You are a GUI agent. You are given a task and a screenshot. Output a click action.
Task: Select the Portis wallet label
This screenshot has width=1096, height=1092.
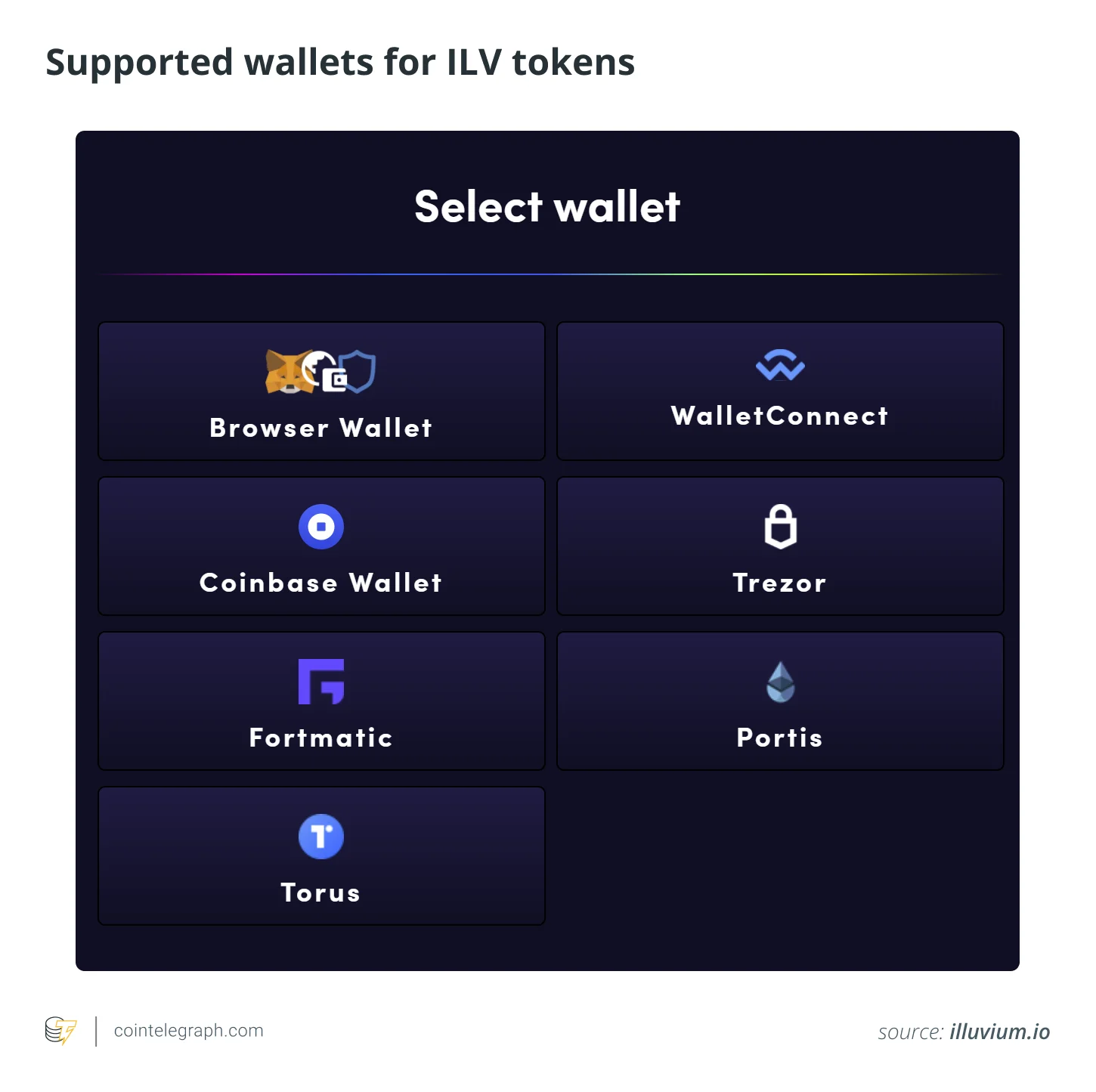click(x=780, y=738)
